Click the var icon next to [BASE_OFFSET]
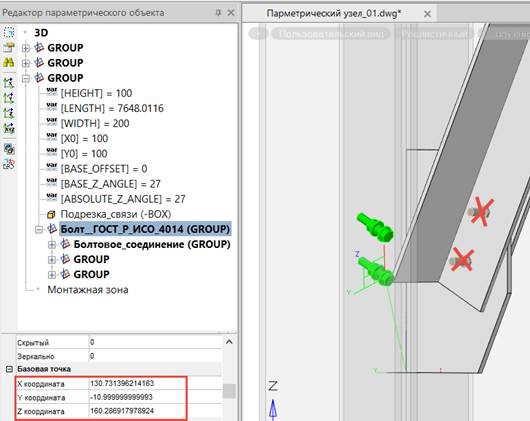Image resolution: width=530 pixels, height=421 pixels. [52, 168]
